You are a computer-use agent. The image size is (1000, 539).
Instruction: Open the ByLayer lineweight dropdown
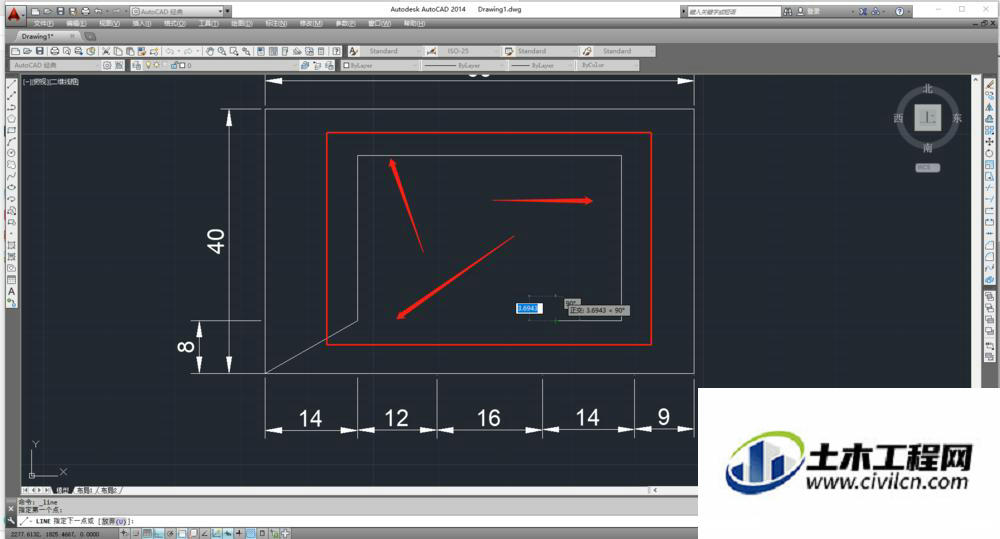541,65
